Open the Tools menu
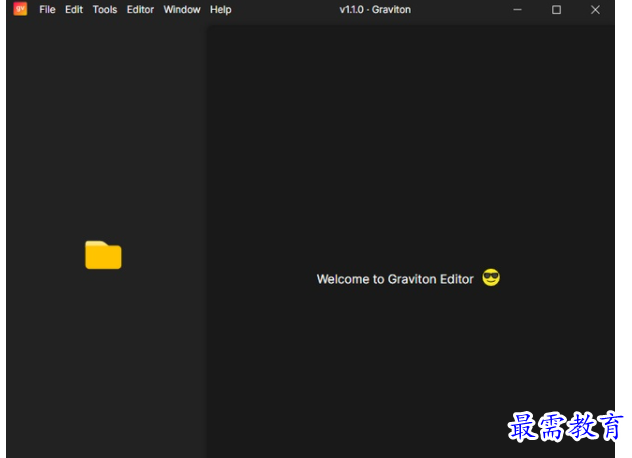632x458 pixels. pos(105,10)
